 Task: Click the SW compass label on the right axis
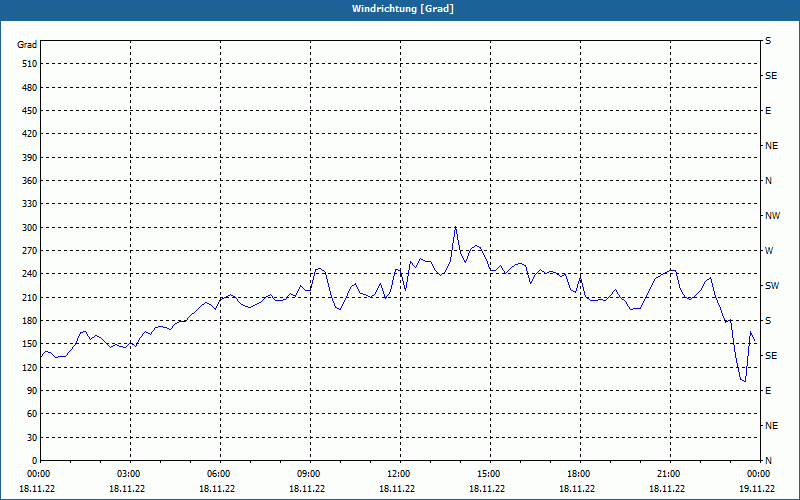(x=772, y=286)
